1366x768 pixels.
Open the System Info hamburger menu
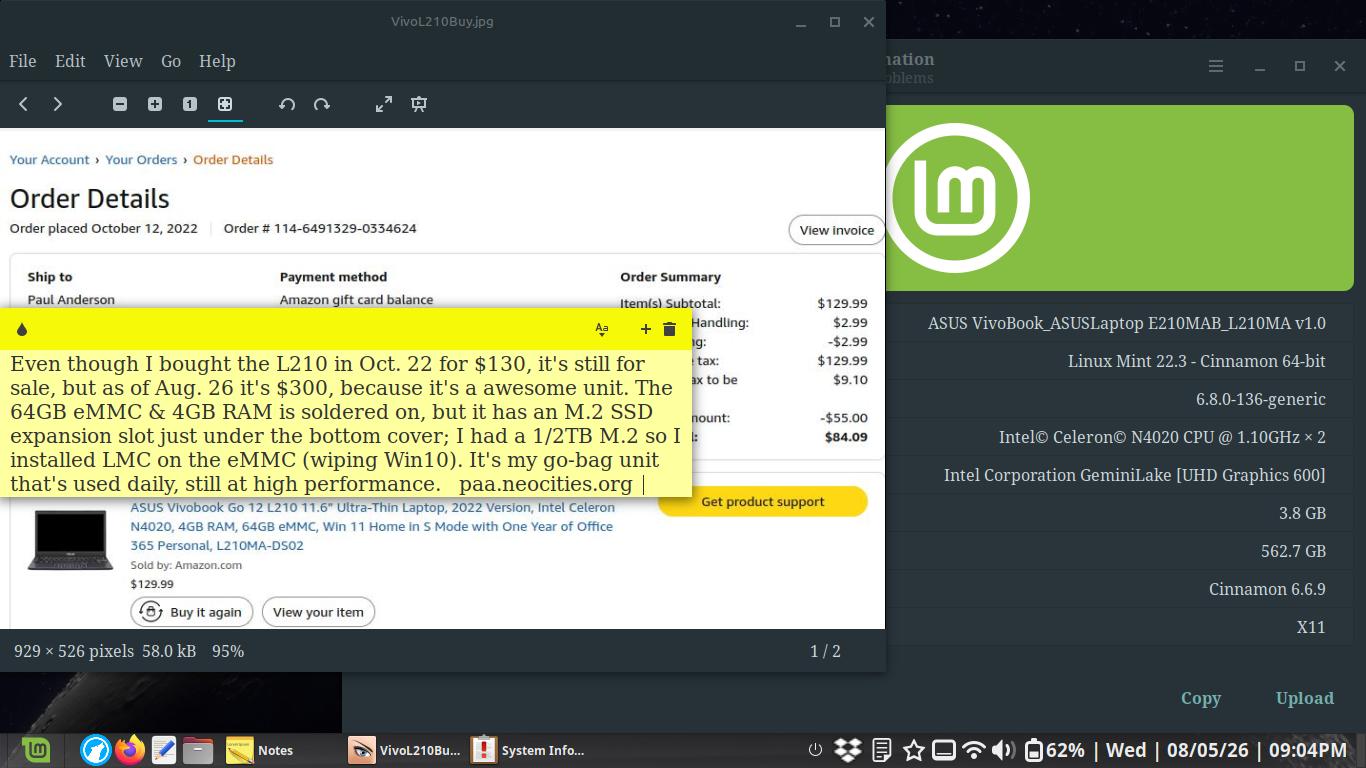coord(1216,66)
